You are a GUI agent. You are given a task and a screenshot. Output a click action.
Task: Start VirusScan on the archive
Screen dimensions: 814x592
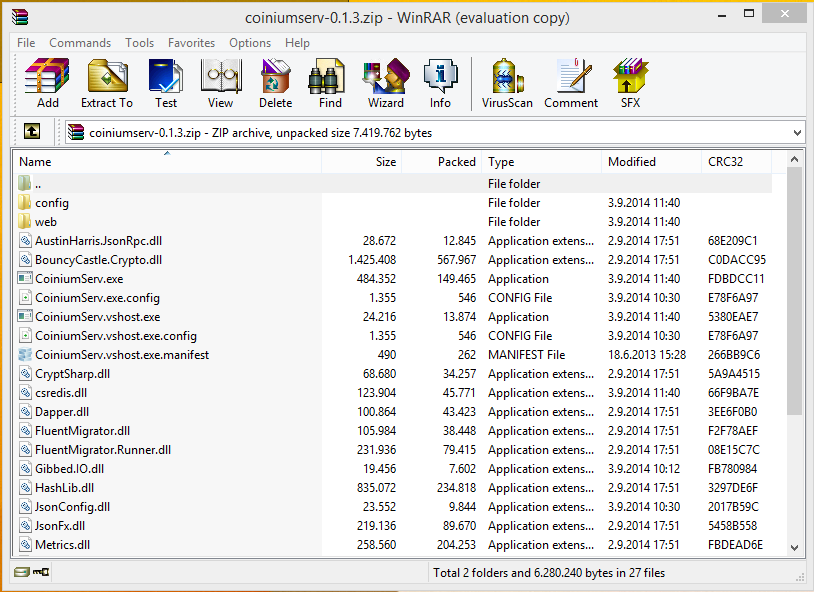[x=507, y=83]
